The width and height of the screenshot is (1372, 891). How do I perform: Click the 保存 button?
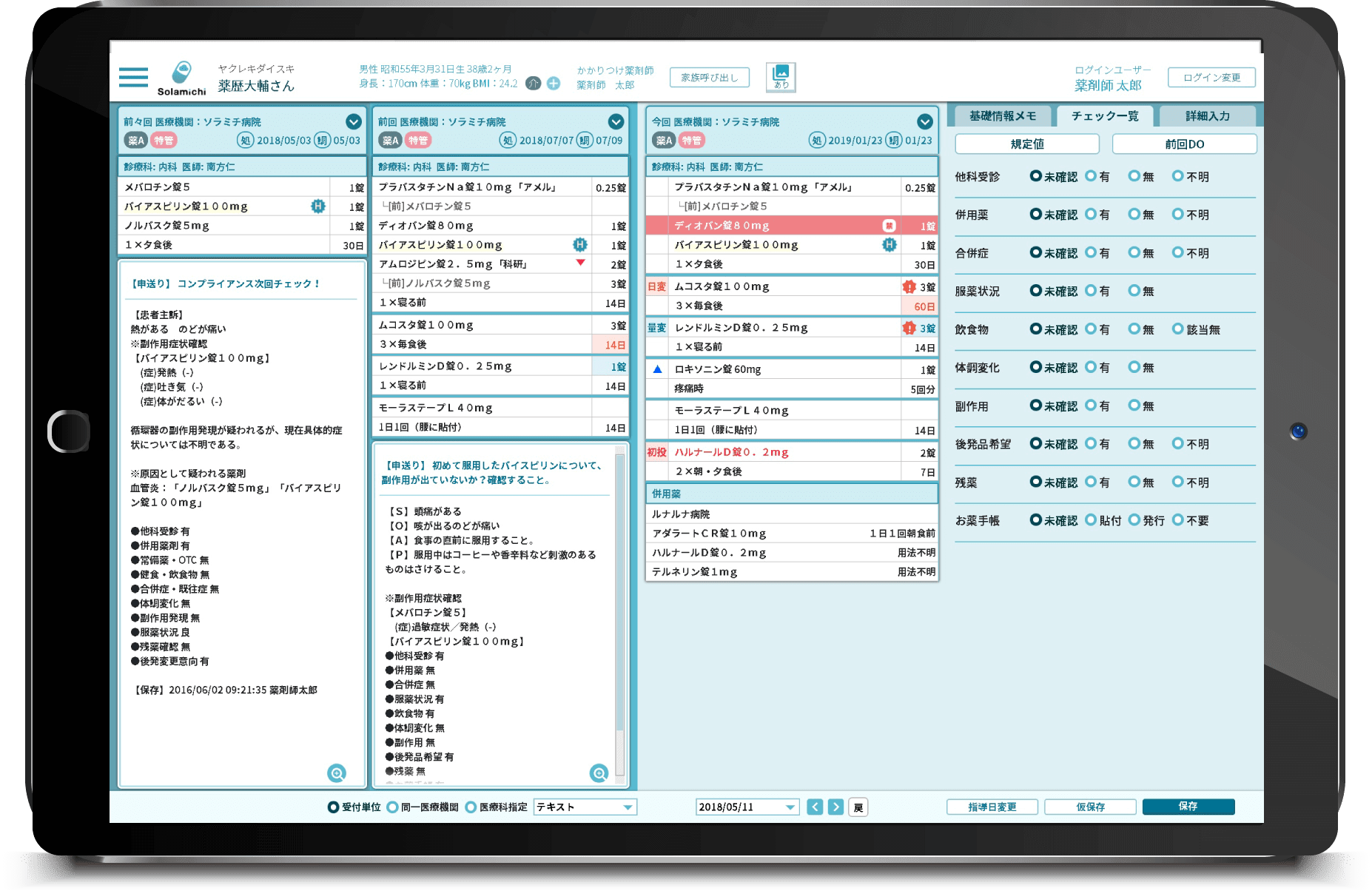1188,807
